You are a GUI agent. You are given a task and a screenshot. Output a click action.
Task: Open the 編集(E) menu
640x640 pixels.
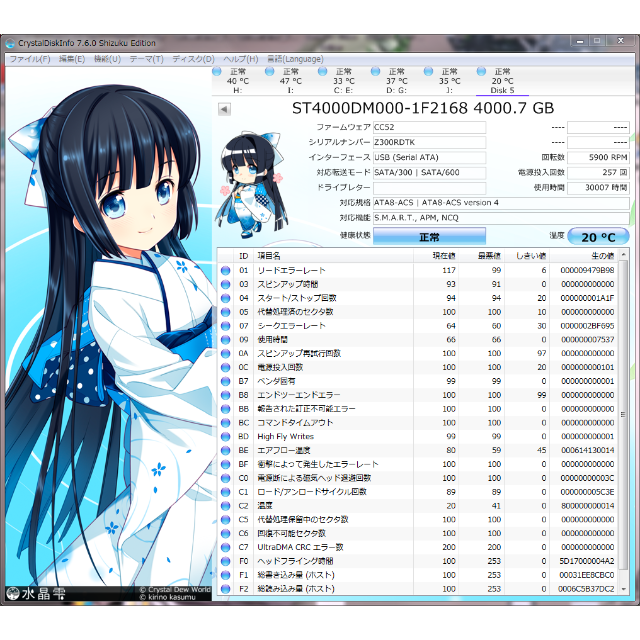pyautogui.click(x=72, y=59)
